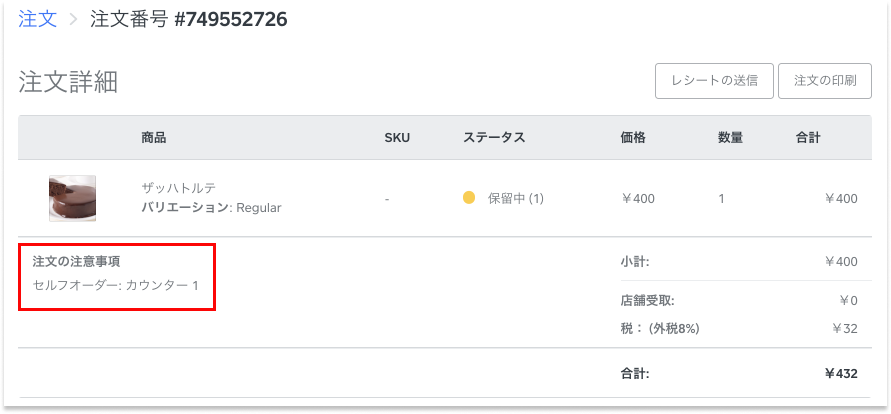Click the ザッハトルテ product thumbnail
This screenshot has height=414, width=891.
point(73,198)
